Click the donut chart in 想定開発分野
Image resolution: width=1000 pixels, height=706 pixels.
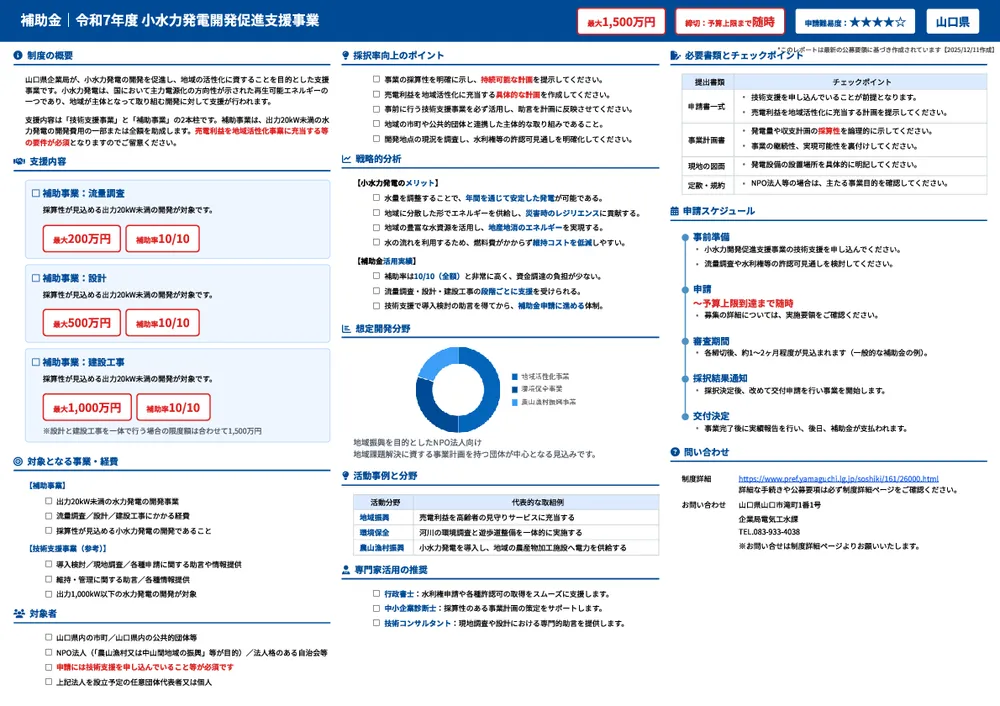point(458,390)
